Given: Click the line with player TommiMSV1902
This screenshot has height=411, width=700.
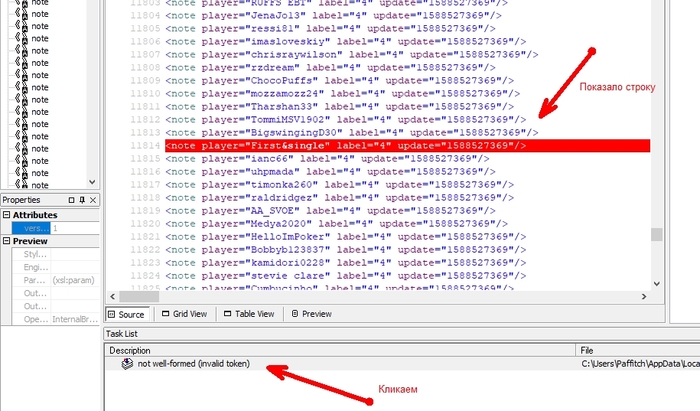Looking at the screenshot, I should click(346, 120).
